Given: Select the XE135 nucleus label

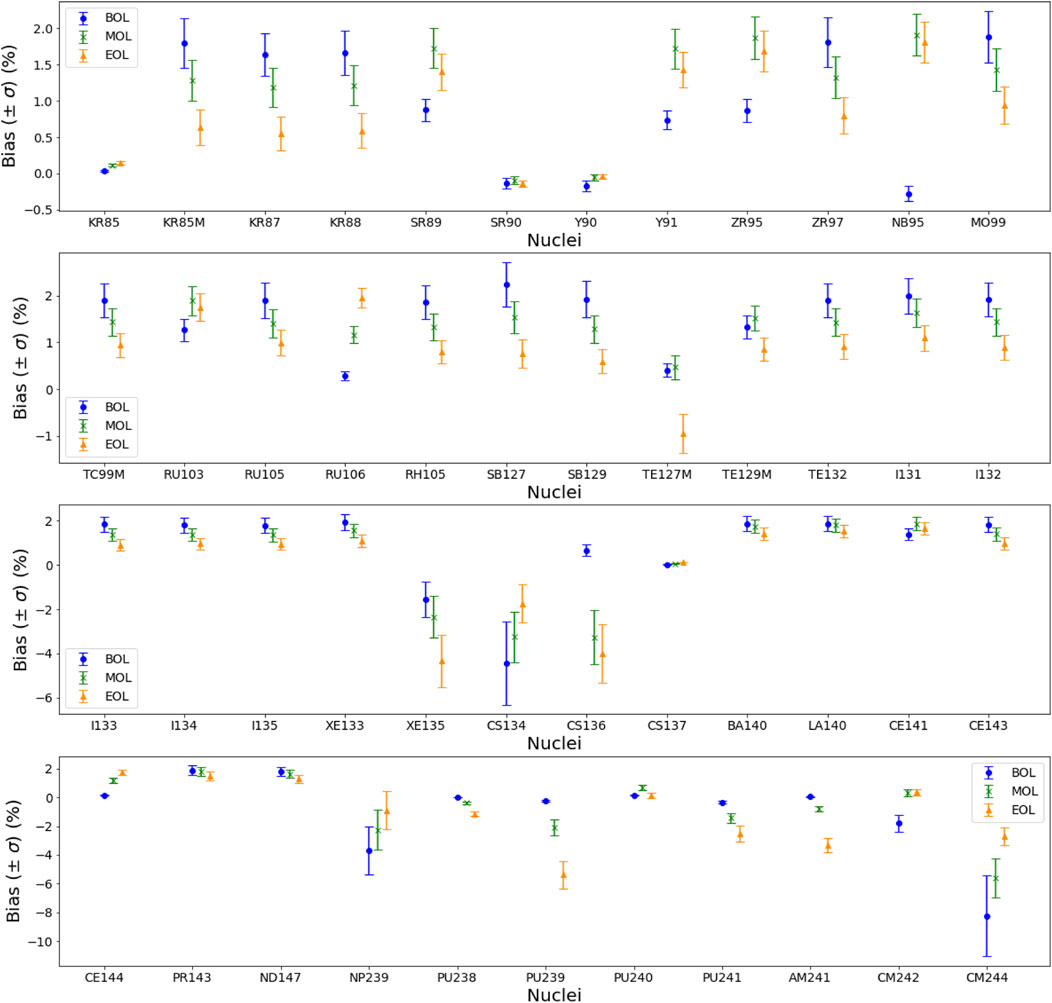Looking at the screenshot, I should click(x=425, y=726).
